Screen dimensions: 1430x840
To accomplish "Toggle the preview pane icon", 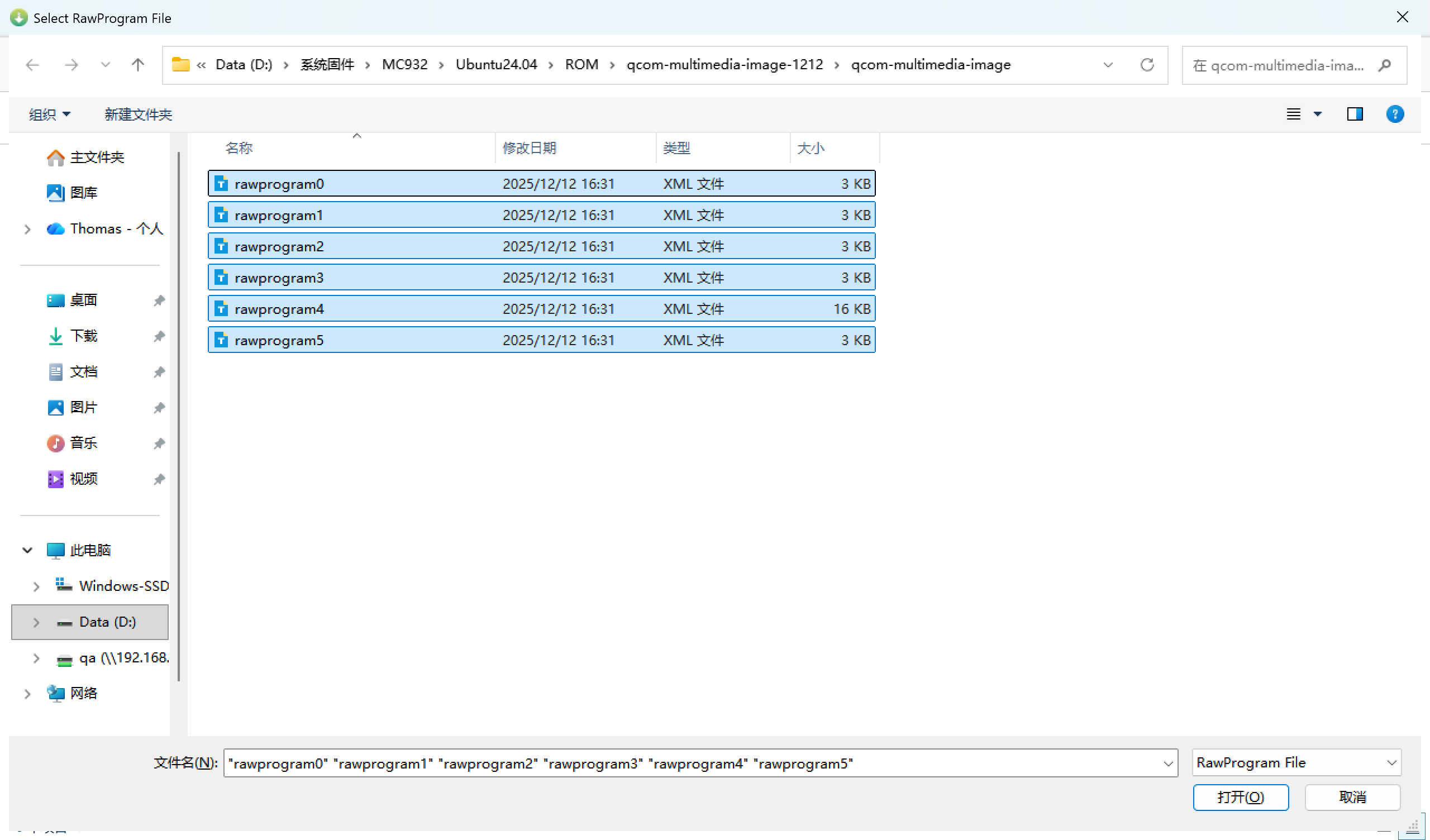I will coord(1355,114).
